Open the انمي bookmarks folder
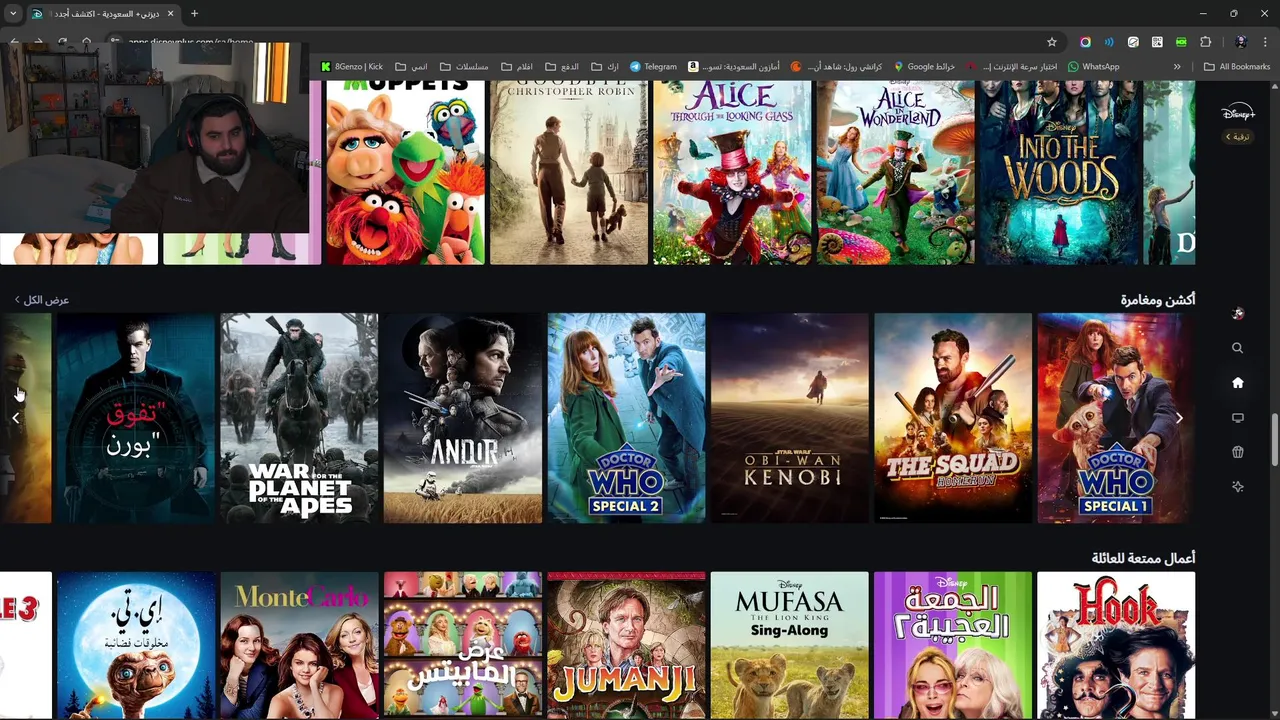Image resolution: width=1280 pixels, height=720 pixels. click(x=412, y=67)
